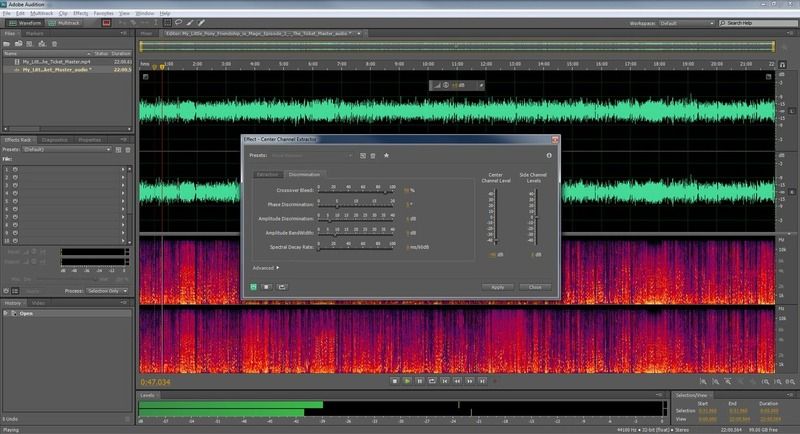Click the trash icon in Files panel

click(55, 44)
